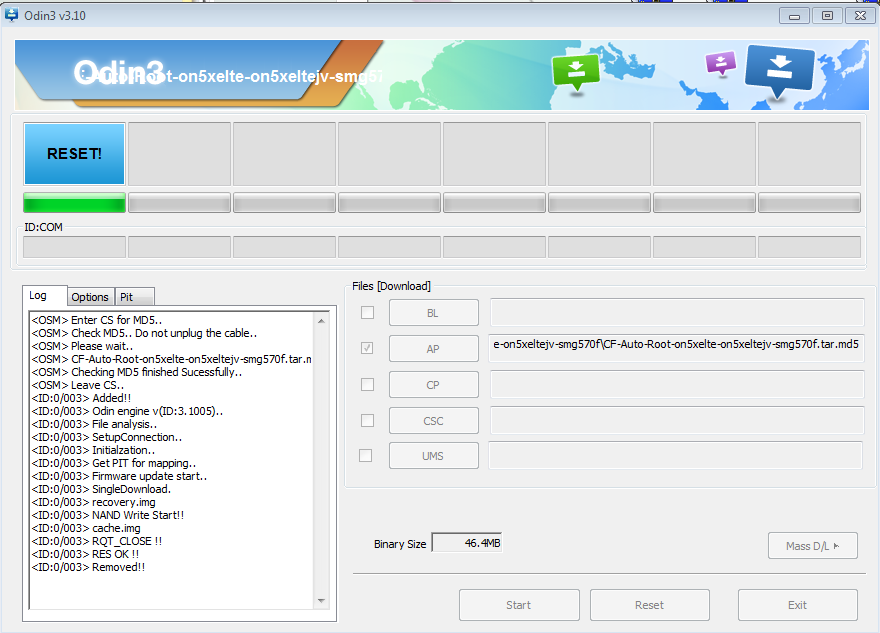
Task: Maximize the Odin3 window
Action: pyautogui.click(x=827, y=16)
